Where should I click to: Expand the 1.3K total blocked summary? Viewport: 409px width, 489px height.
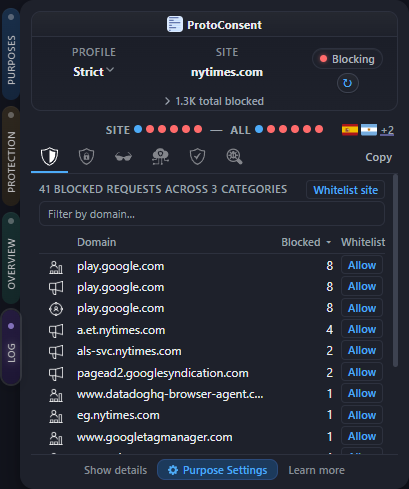(x=214, y=101)
